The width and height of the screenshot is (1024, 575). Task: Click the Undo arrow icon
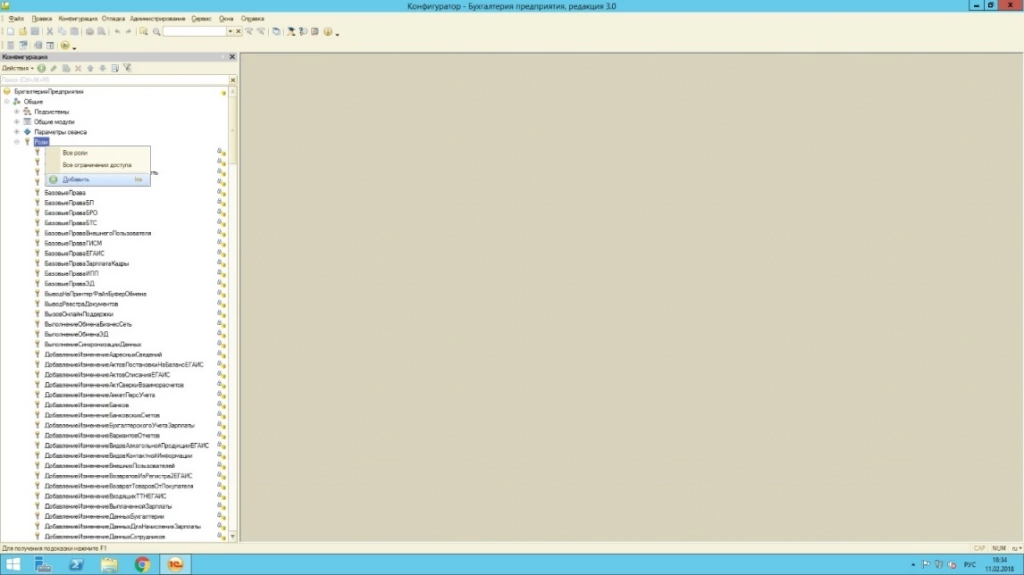click(x=117, y=31)
